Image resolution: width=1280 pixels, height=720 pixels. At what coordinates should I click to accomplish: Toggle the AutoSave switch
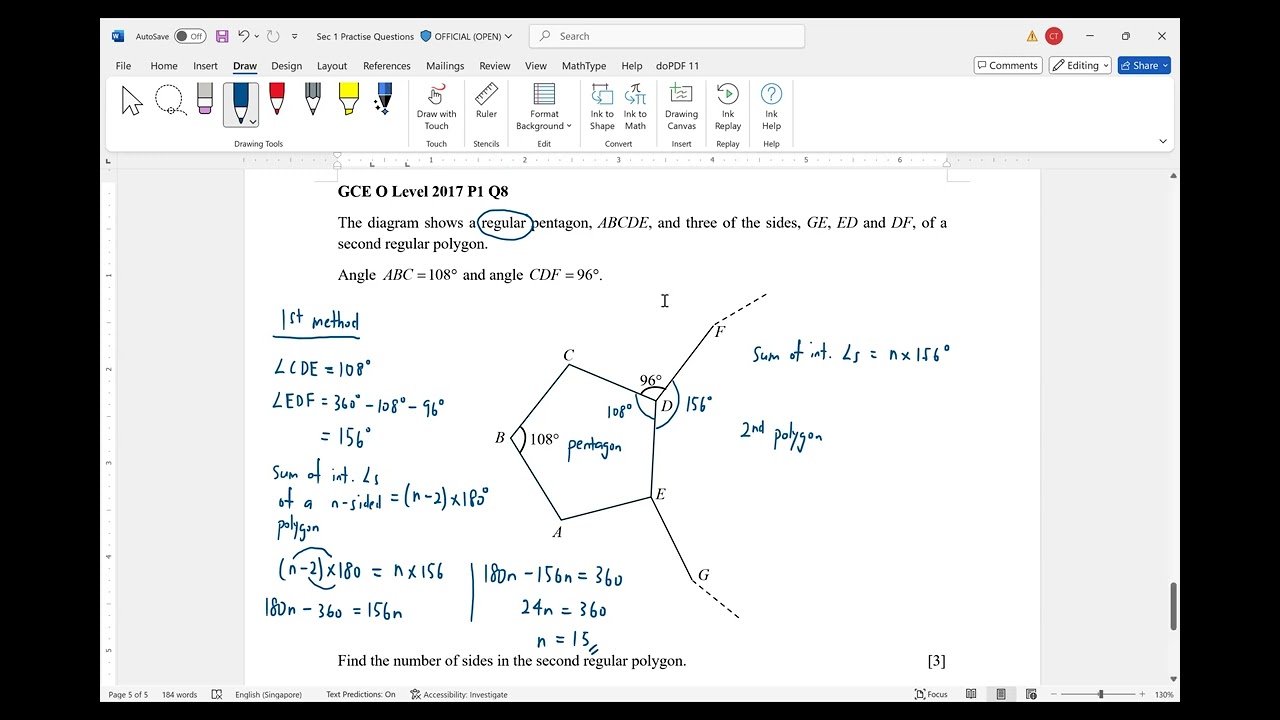(190, 36)
